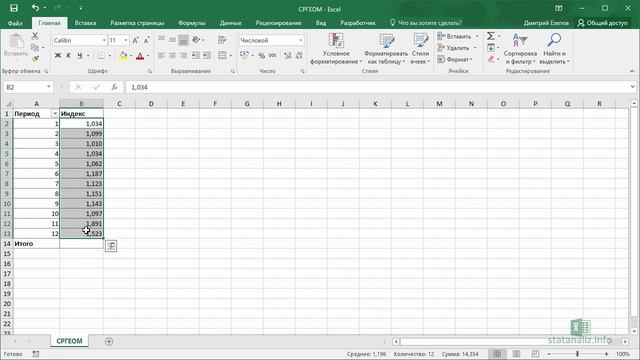Increase font size with the large A icon
640x360 pixels.
136,40
